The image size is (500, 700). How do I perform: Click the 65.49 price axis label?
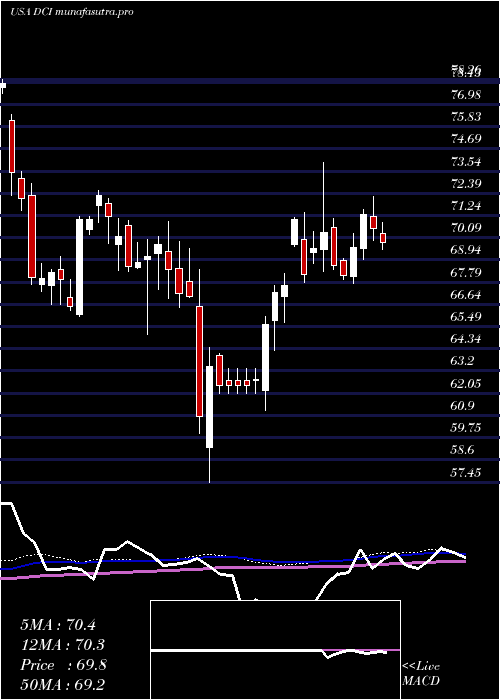pos(467,317)
